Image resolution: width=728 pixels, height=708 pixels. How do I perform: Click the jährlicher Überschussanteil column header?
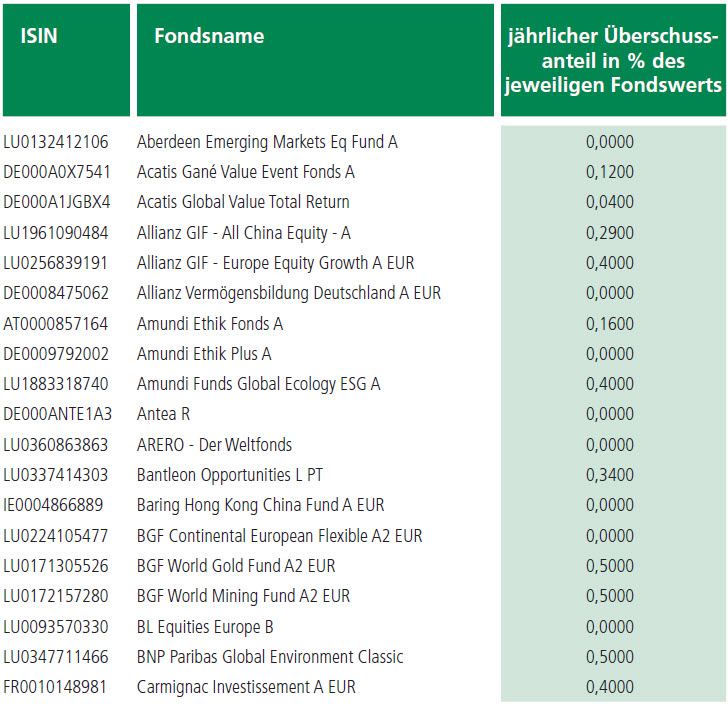(x=613, y=61)
